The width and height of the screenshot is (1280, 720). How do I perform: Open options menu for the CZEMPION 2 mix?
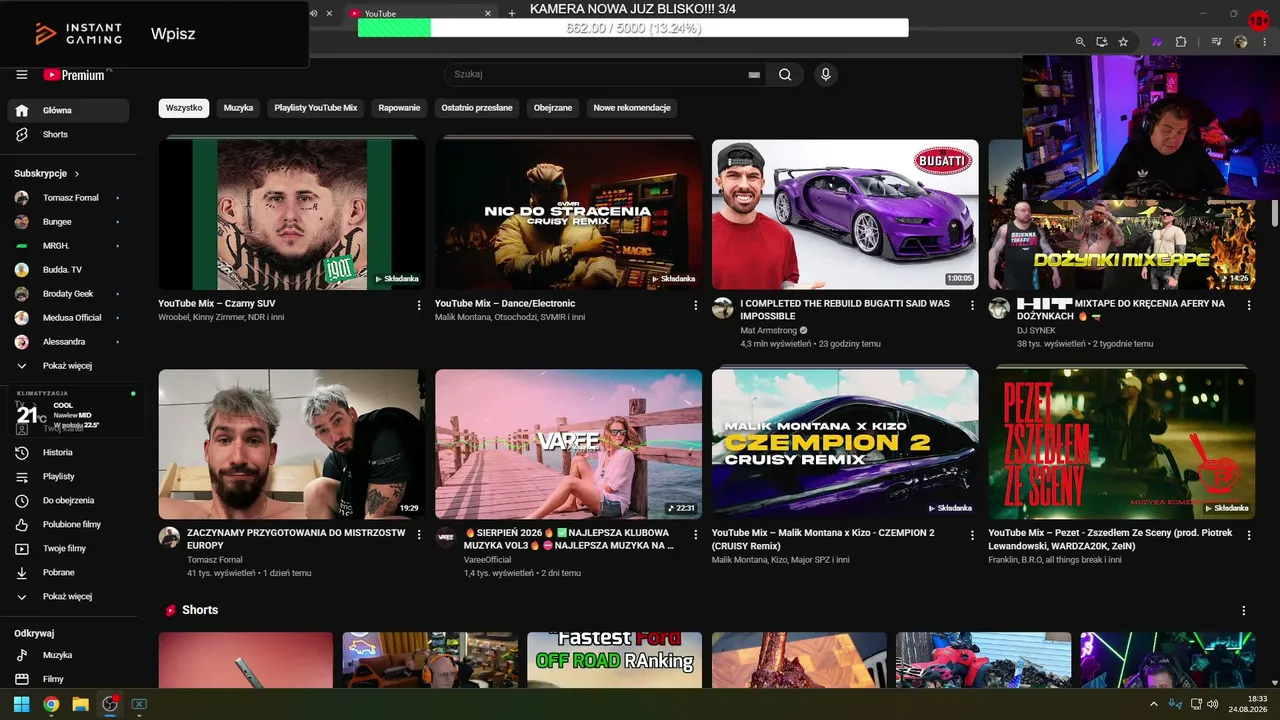tap(972, 535)
